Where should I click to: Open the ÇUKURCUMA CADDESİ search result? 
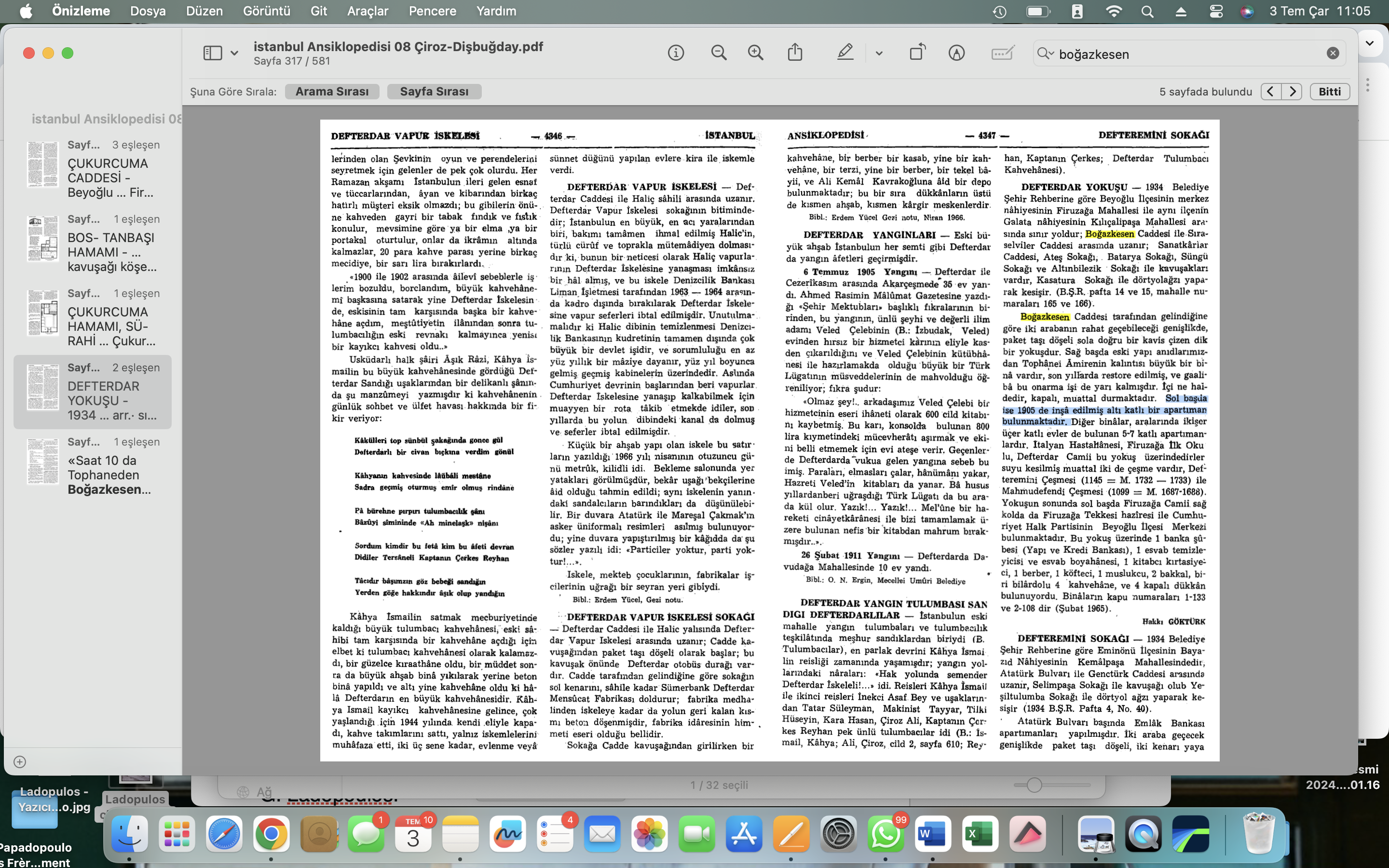click(93, 169)
